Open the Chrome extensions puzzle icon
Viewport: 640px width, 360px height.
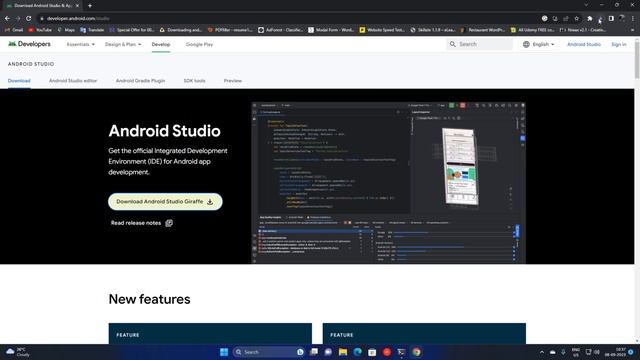pos(590,18)
